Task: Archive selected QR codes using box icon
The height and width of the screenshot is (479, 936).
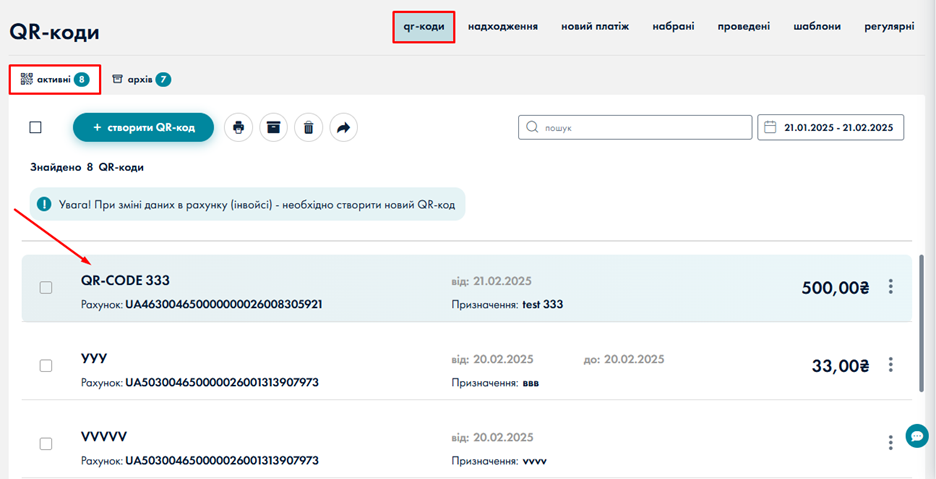Action: (x=273, y=127)
